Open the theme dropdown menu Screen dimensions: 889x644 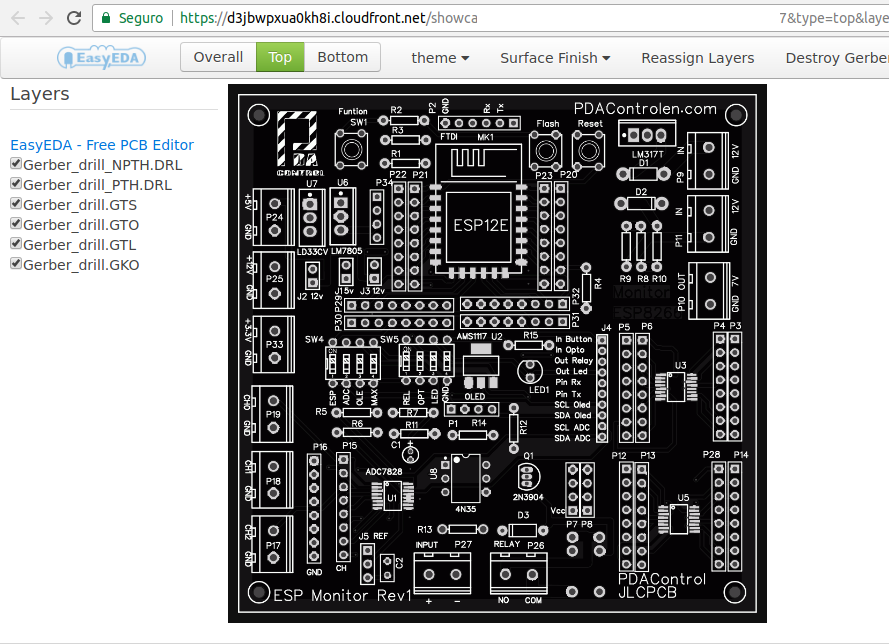tap(440, 58)
